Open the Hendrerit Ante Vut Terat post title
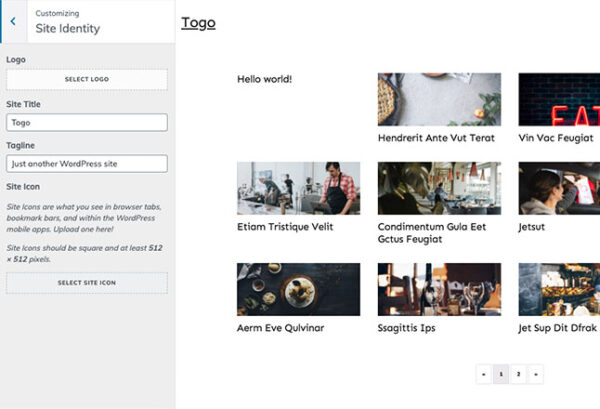 coord(436,138)
